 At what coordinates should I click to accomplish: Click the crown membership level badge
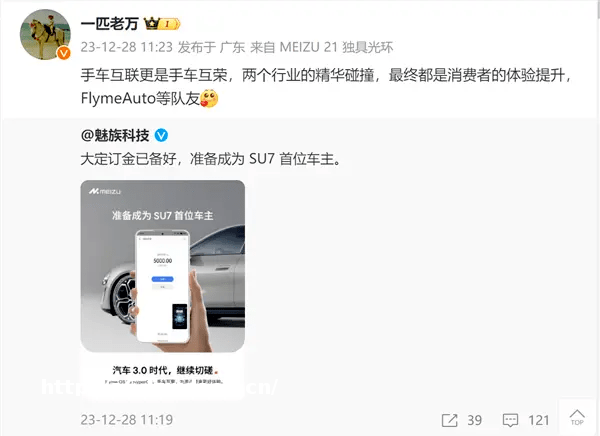[x=162, y=24]
